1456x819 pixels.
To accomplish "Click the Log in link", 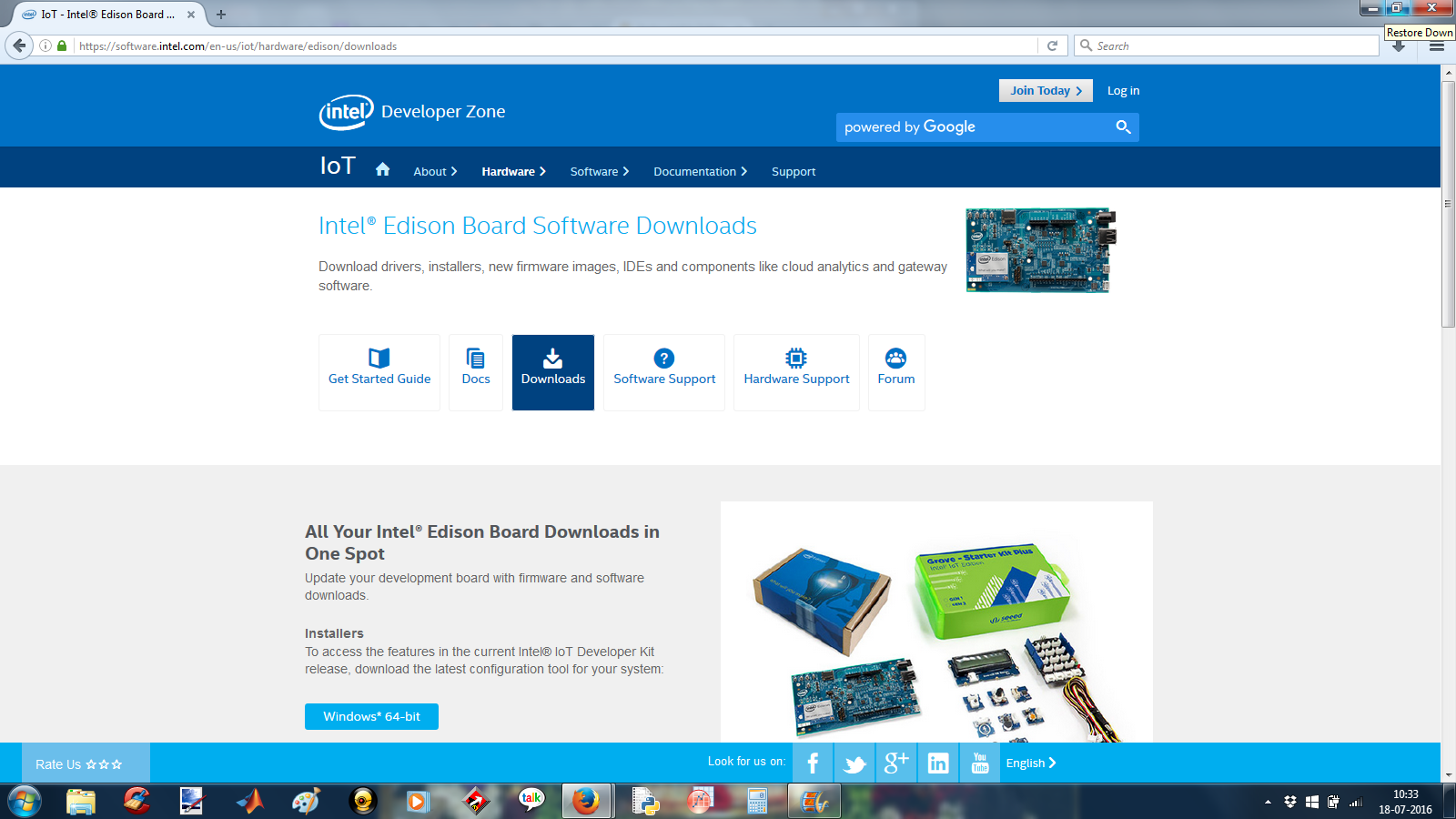I will 1123,90.
